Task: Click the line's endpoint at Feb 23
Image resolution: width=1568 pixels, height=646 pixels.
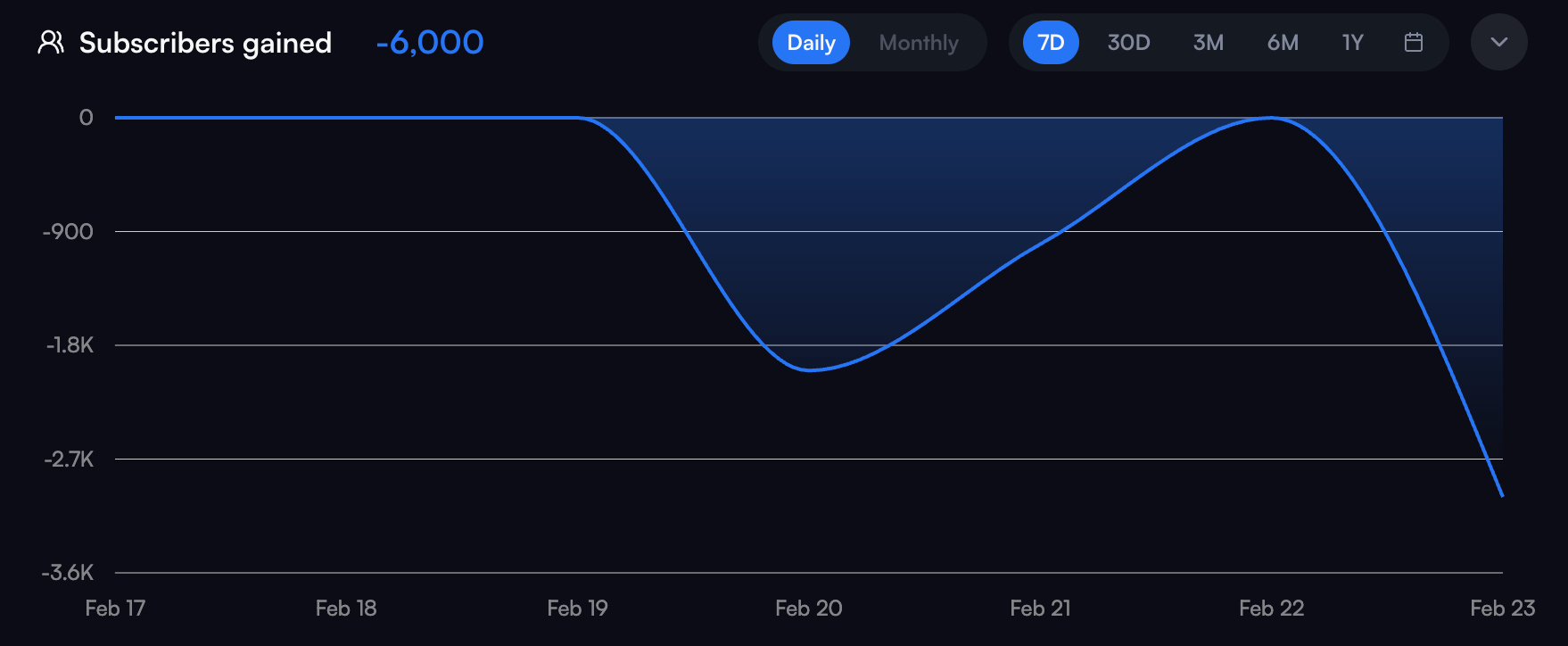Action: 1502,495
